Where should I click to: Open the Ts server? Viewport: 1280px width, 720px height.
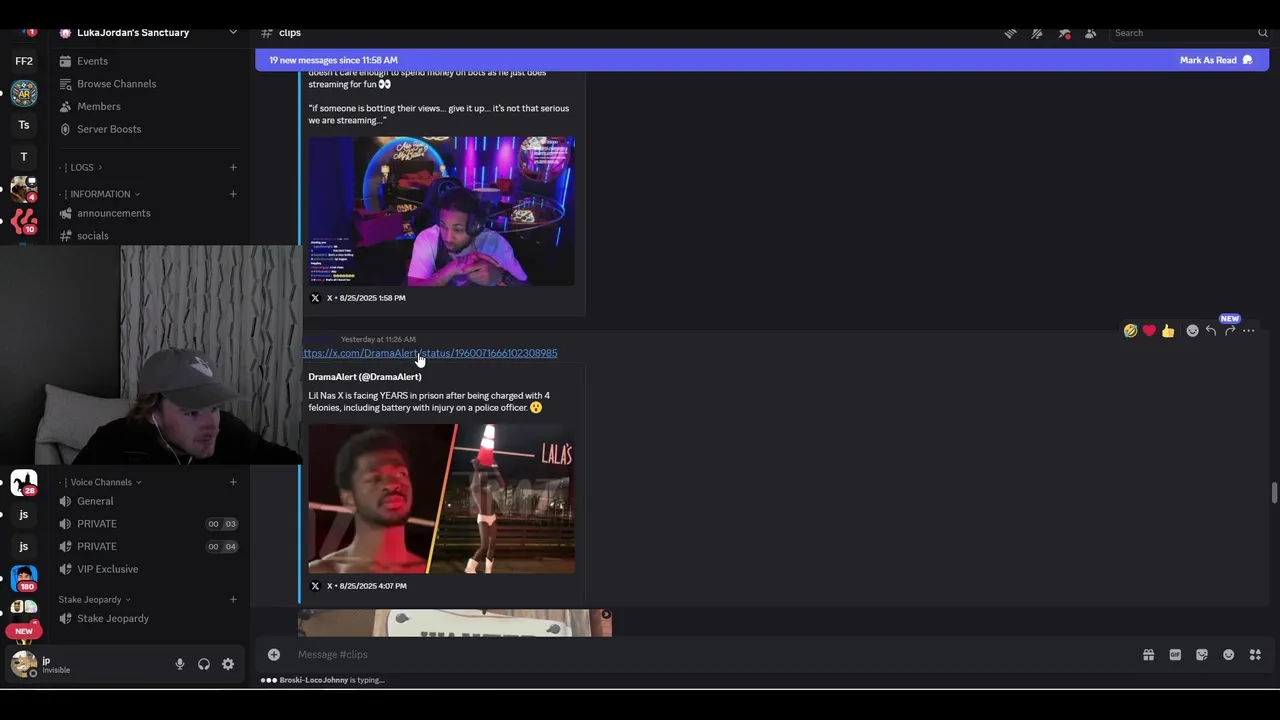pos(24,125)
